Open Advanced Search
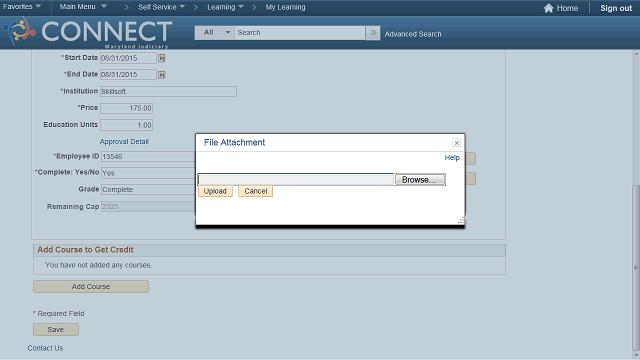This screenshot has width=640, height=360. coord(413,34)
